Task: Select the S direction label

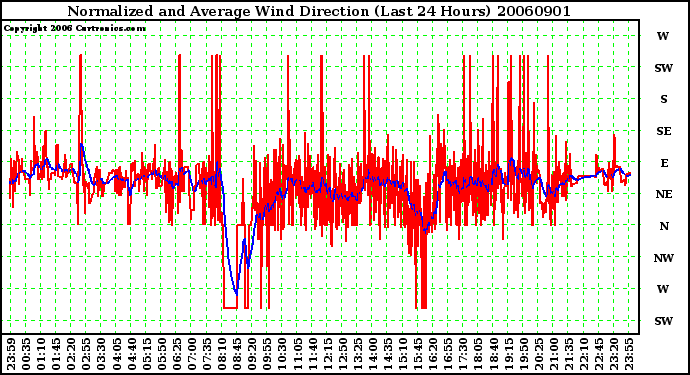Action: coord(664,99)
